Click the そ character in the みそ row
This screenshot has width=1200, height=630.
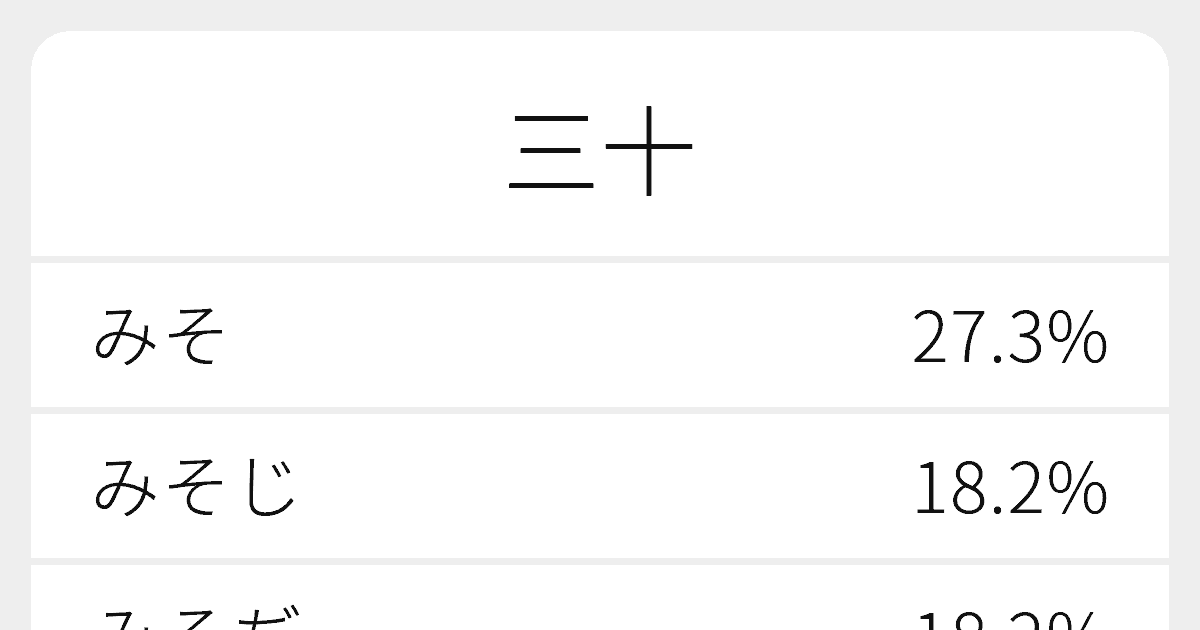click(193, 337)
